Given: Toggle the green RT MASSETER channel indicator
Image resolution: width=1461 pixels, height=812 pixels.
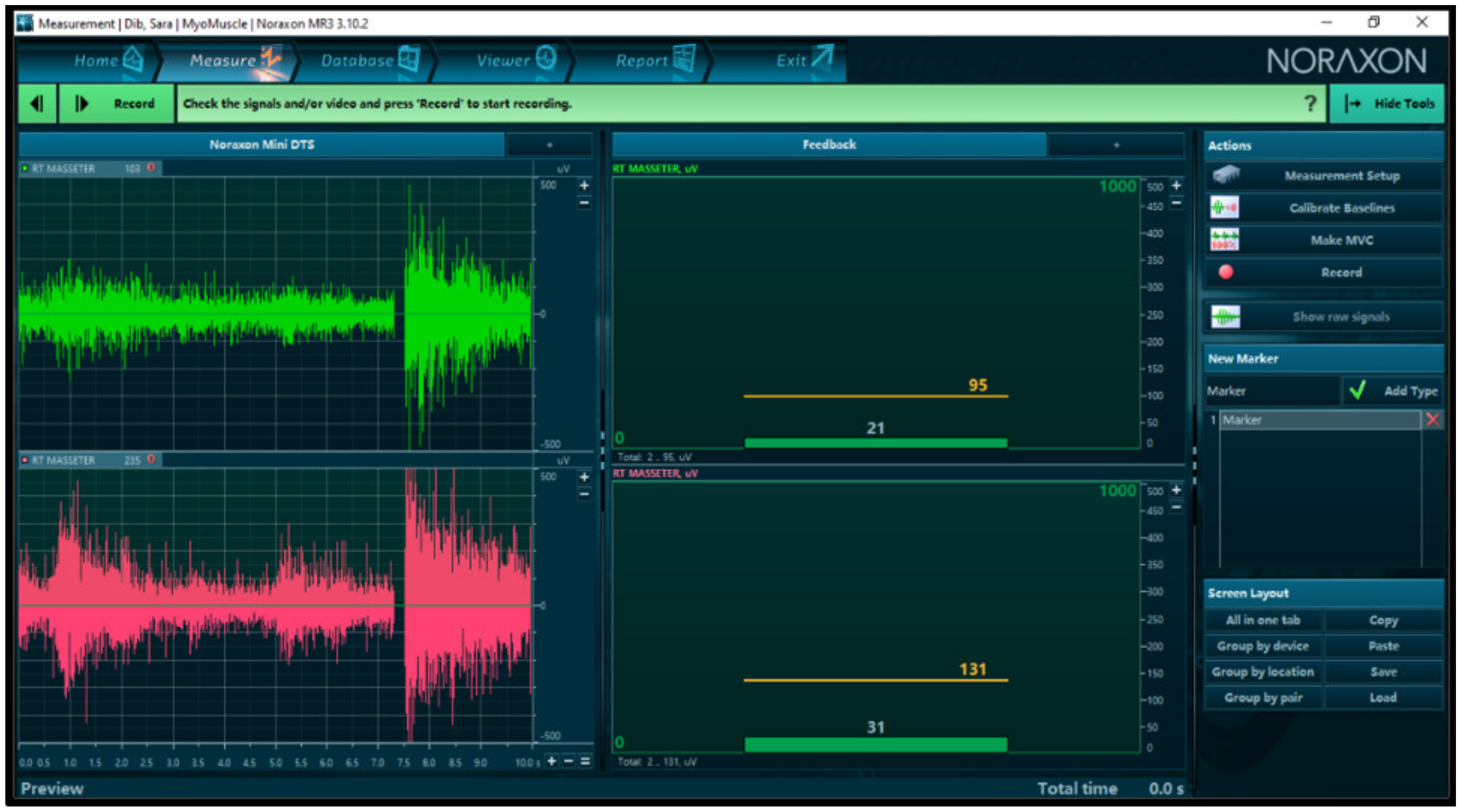Looking at the screenshot, I should pos(25,169).
